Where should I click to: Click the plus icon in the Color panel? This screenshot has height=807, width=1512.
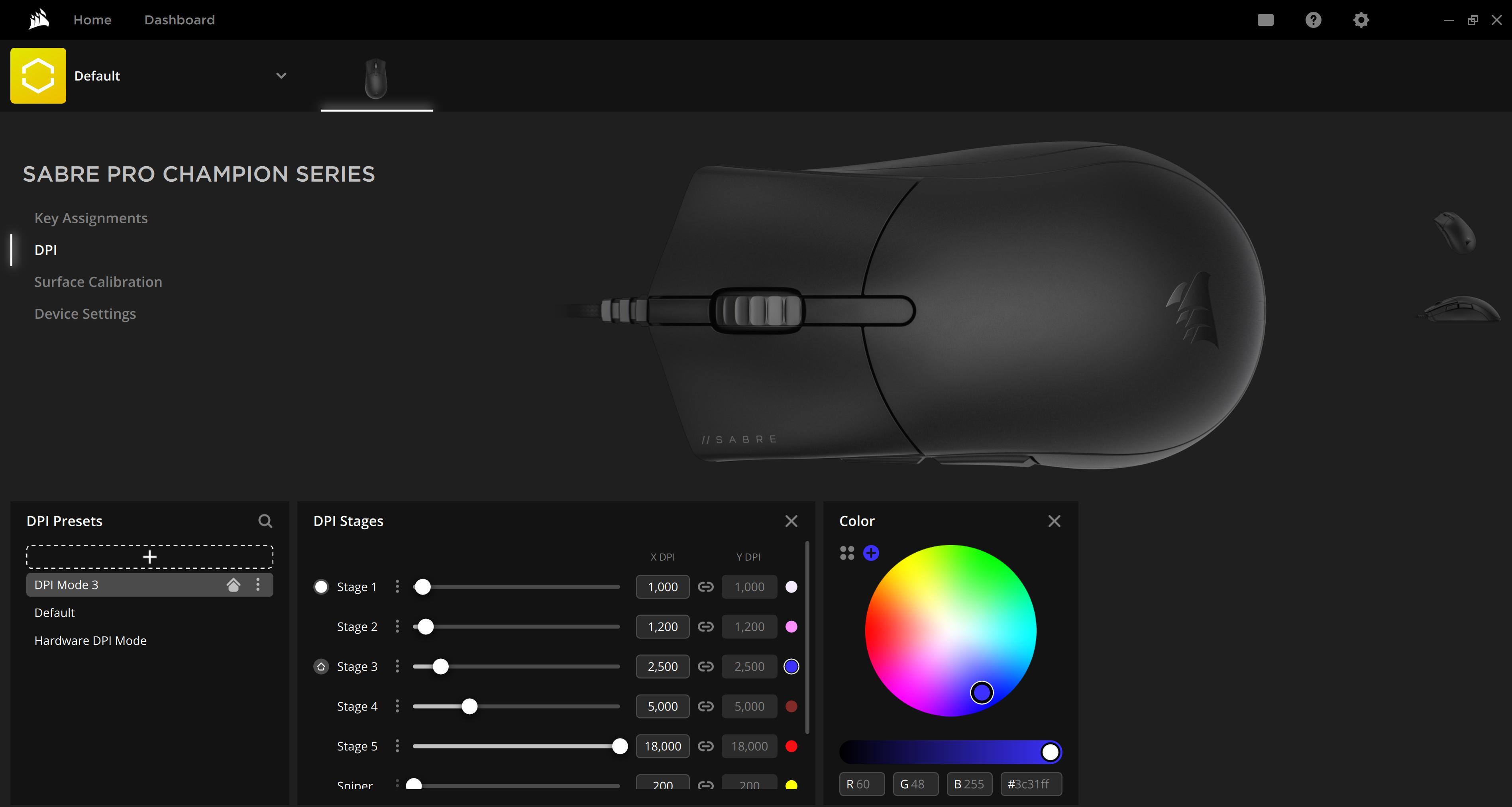[x=870, y=553]
